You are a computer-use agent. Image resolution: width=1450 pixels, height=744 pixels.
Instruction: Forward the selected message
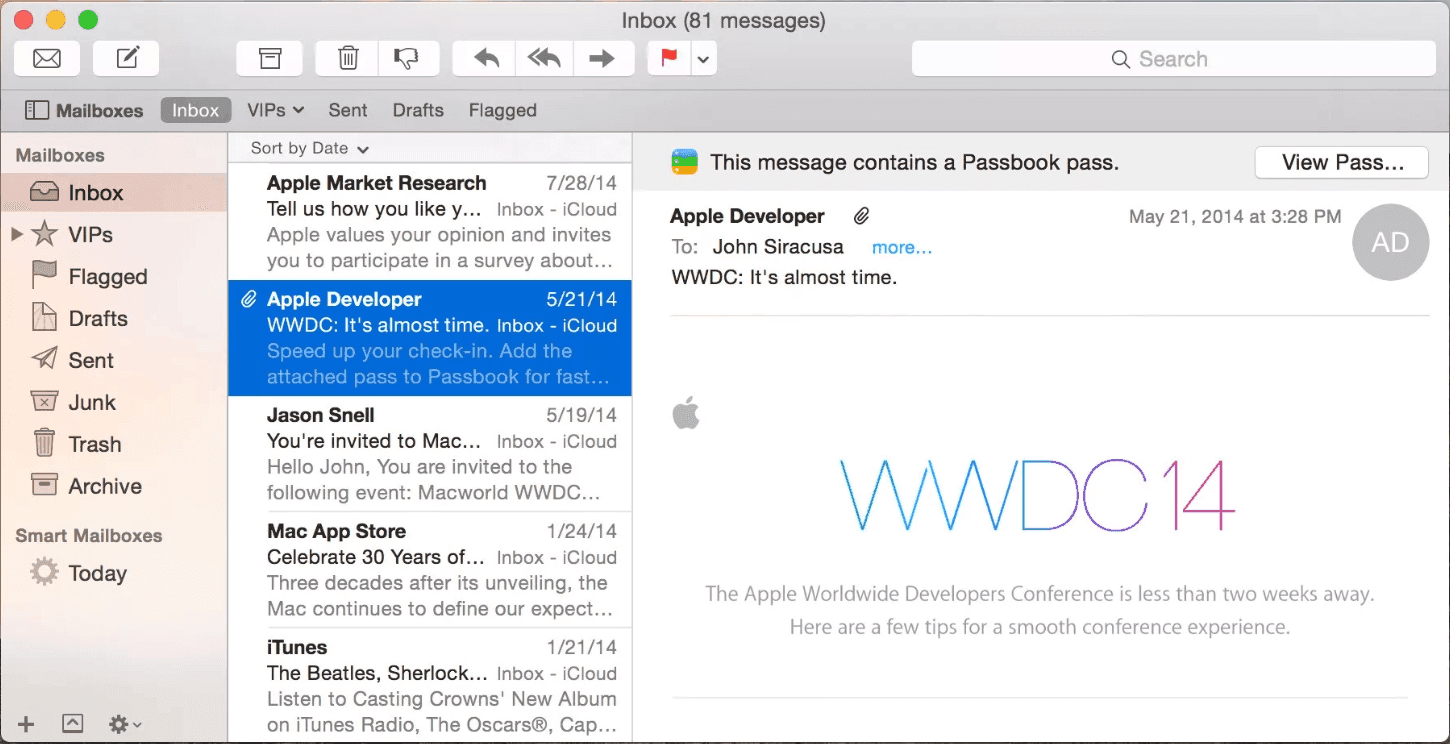coord(602,59)
